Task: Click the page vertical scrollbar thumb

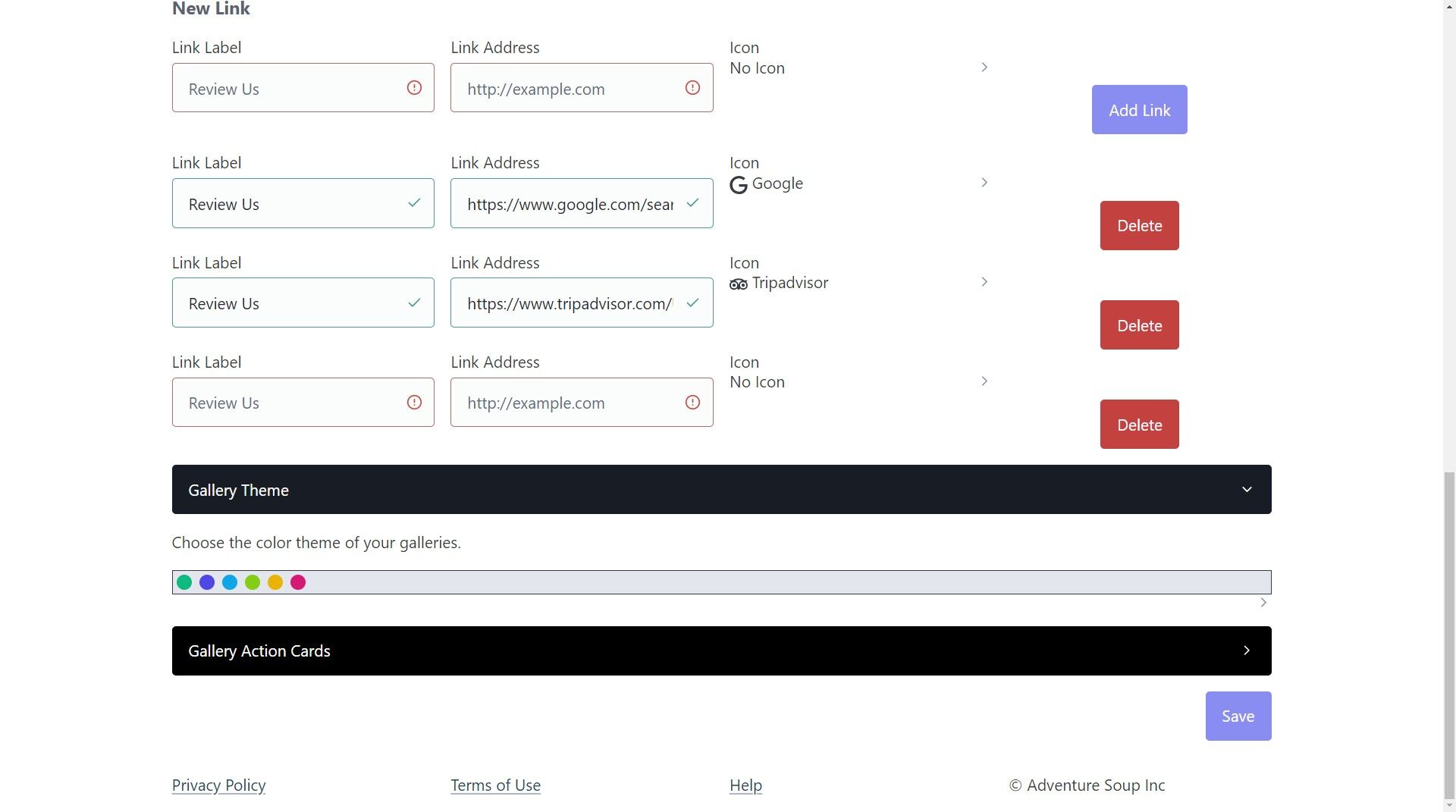Action: click(1449, 634)
